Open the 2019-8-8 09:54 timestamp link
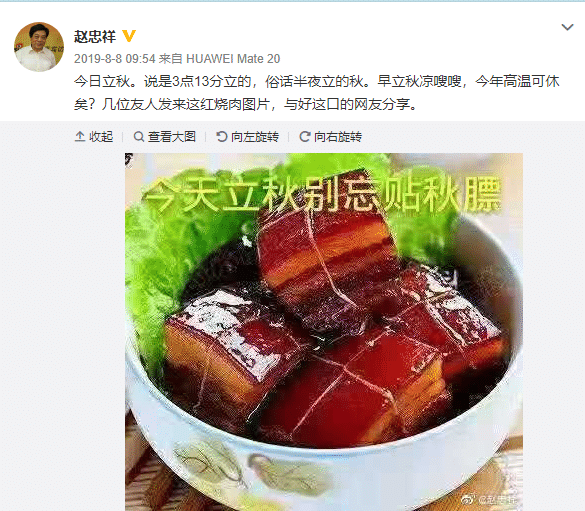 [x=115, y=59]
